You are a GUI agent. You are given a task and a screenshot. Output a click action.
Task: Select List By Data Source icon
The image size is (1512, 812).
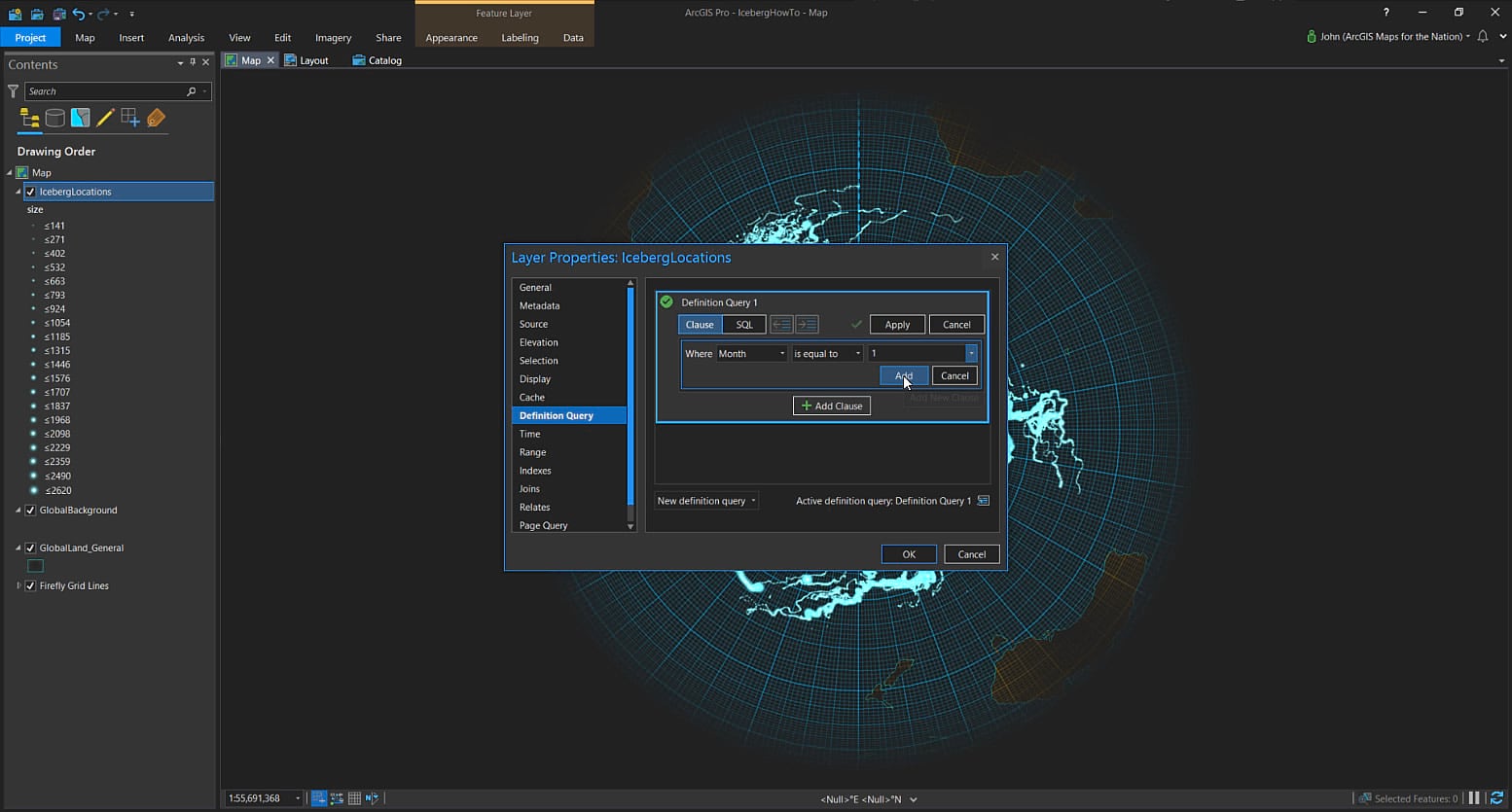55,119
